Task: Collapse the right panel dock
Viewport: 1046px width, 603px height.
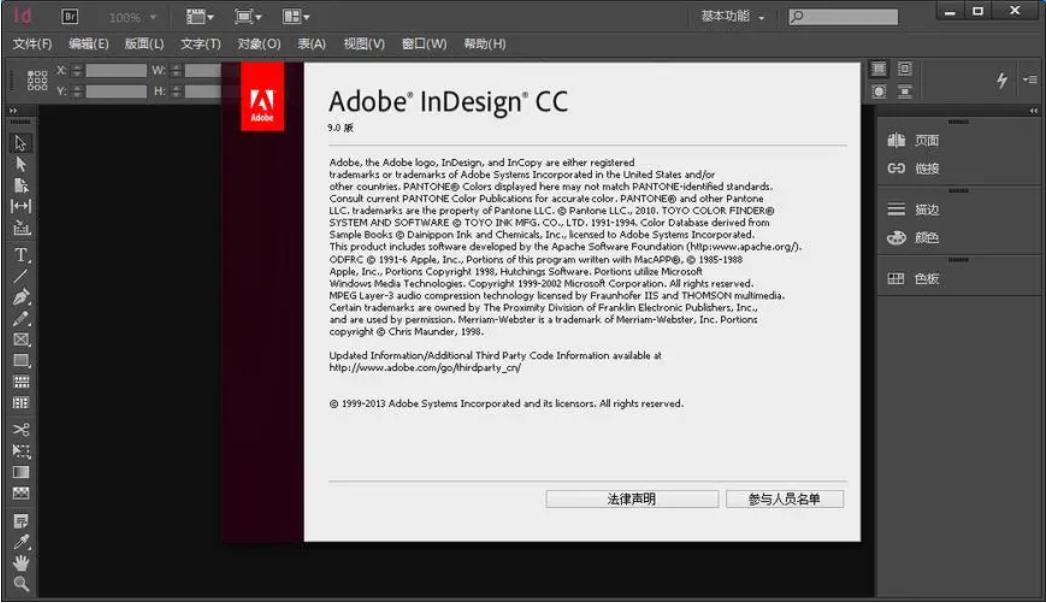Action: point(1035,108)
